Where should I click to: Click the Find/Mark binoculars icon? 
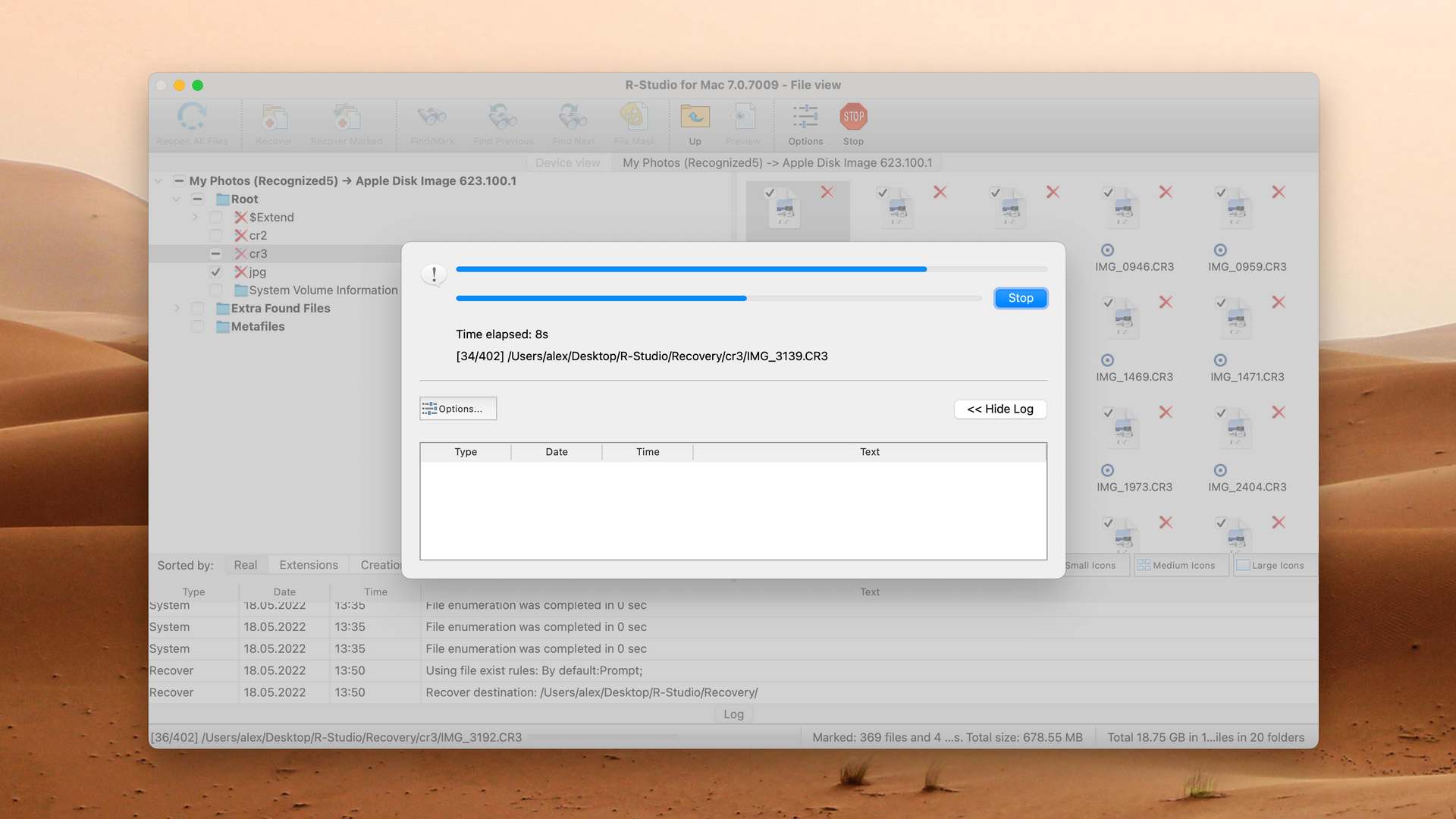point(432,117)
